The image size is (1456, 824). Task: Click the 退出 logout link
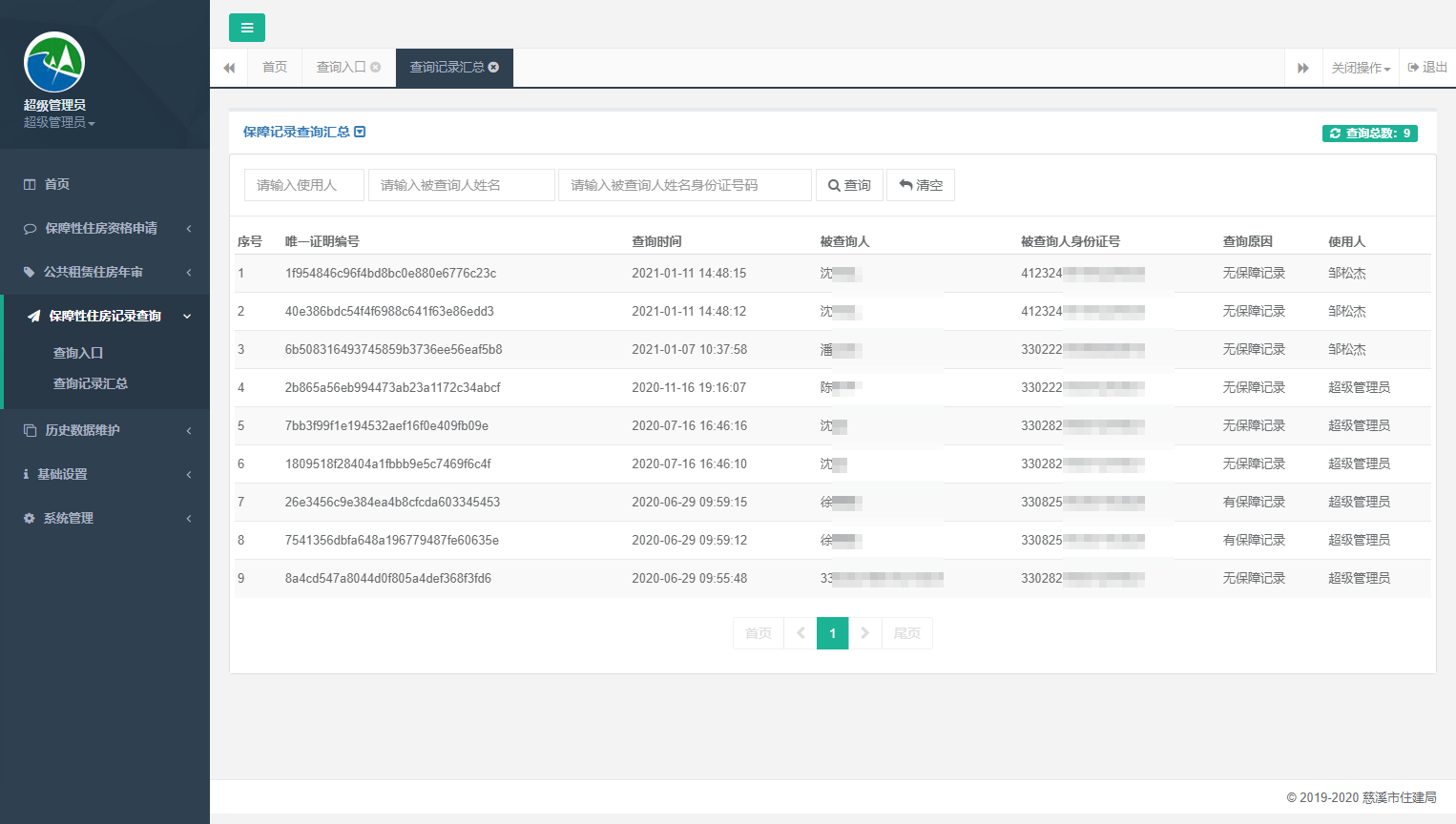[1427, 68]
